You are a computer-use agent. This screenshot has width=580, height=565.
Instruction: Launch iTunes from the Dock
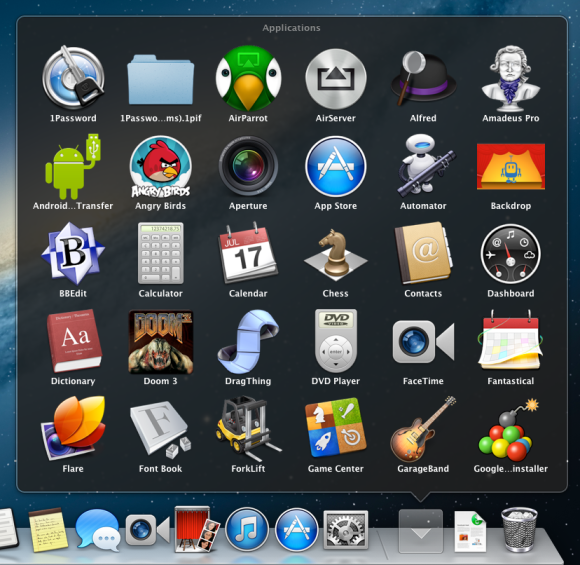[x=247, y=529]
